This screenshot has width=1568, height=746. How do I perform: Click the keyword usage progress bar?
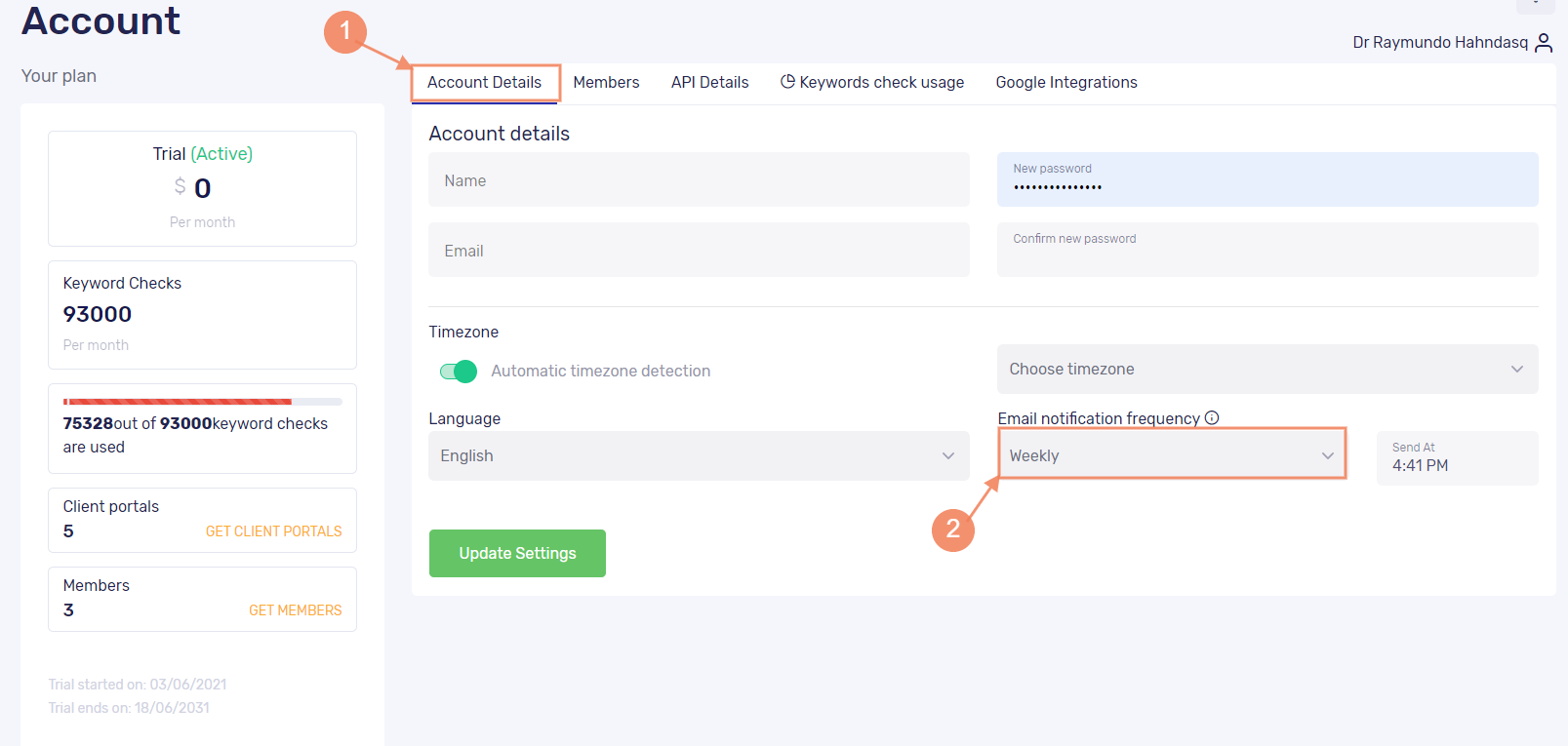[202, 402]
